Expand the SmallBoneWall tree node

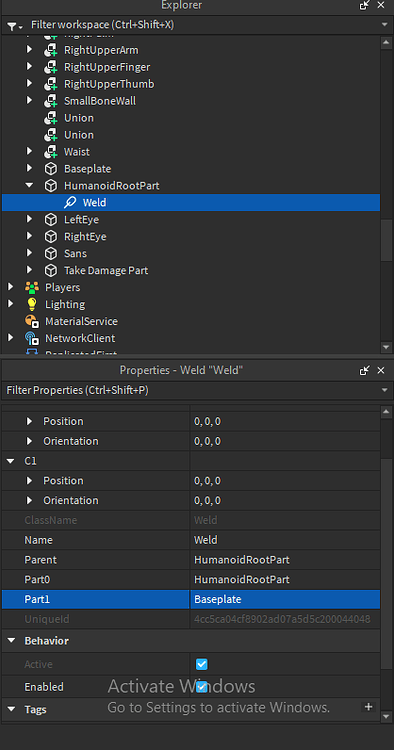click(x=29, y=101)
